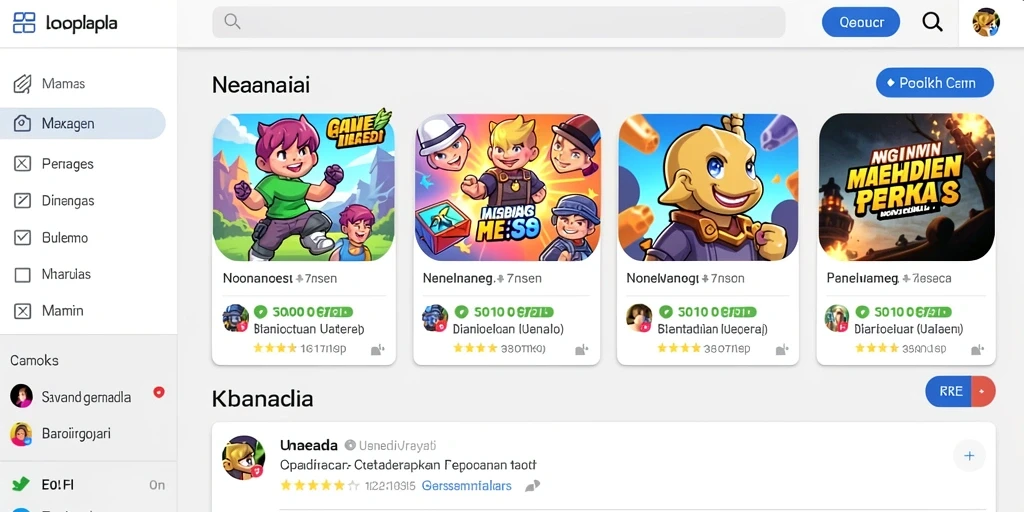Click the top search input field

pos(498,22)
